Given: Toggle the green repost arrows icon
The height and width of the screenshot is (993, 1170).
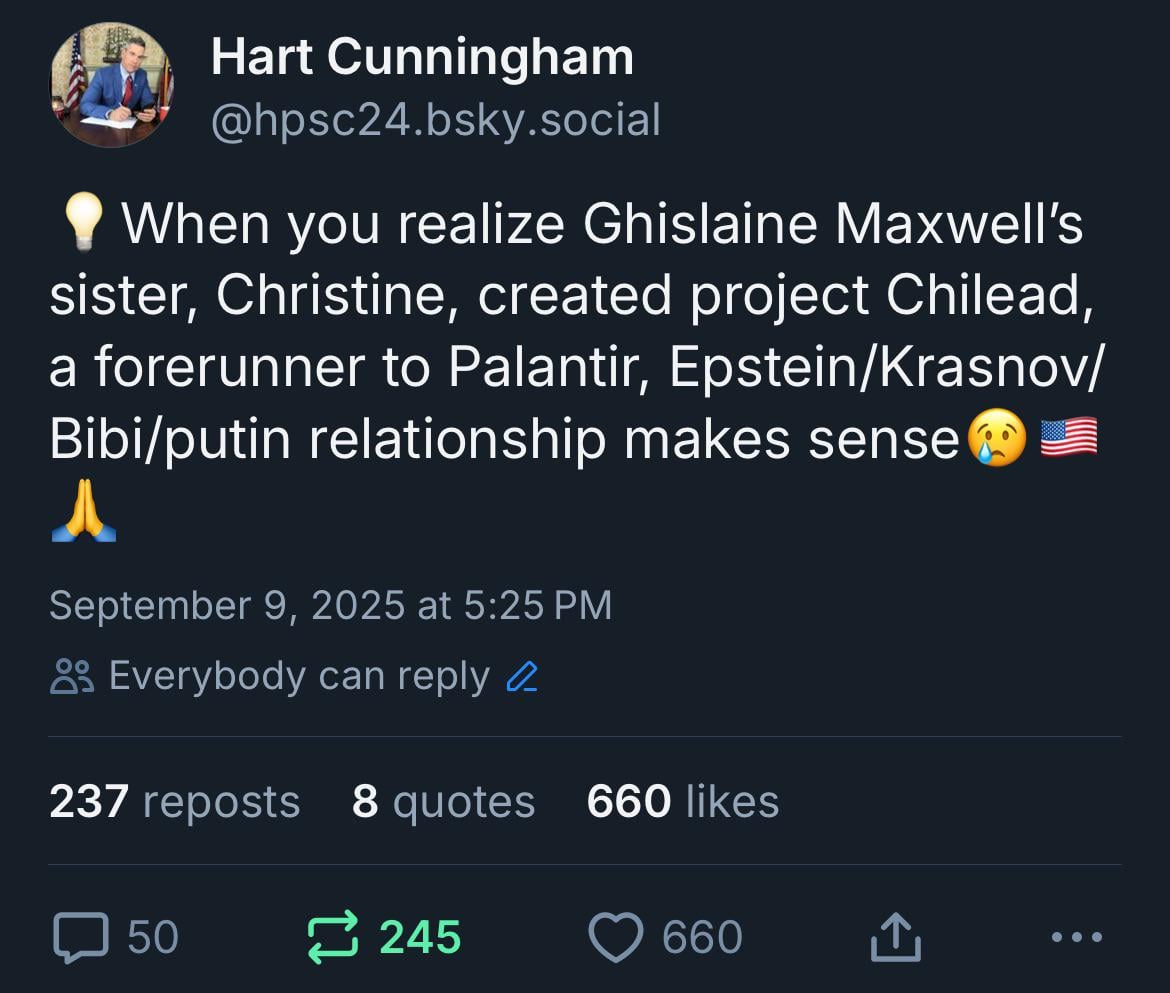Looking at the screenshot, I should 333,937.
